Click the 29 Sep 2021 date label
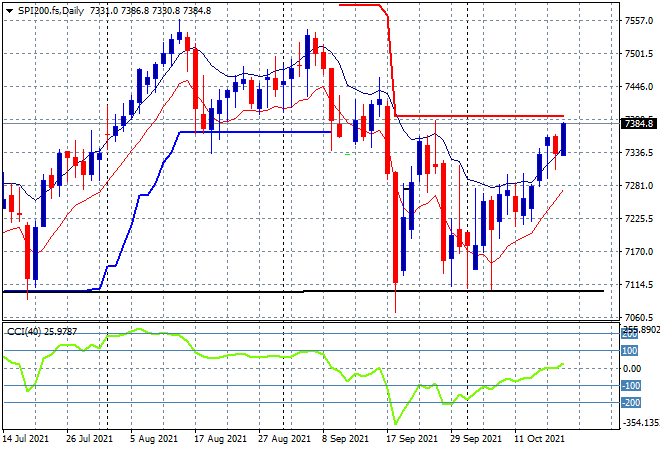 coord(476,439)
